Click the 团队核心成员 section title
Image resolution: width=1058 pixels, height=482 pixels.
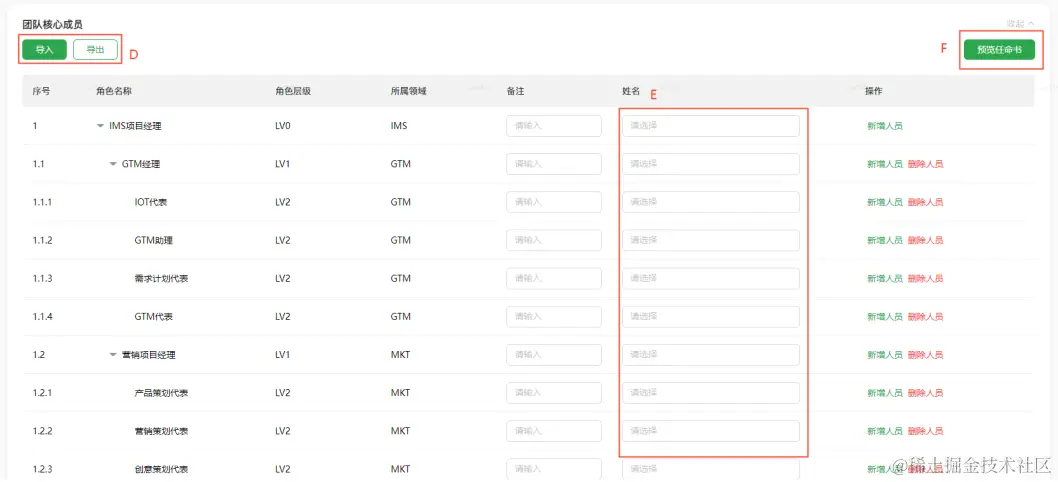(x=53, y=25)
